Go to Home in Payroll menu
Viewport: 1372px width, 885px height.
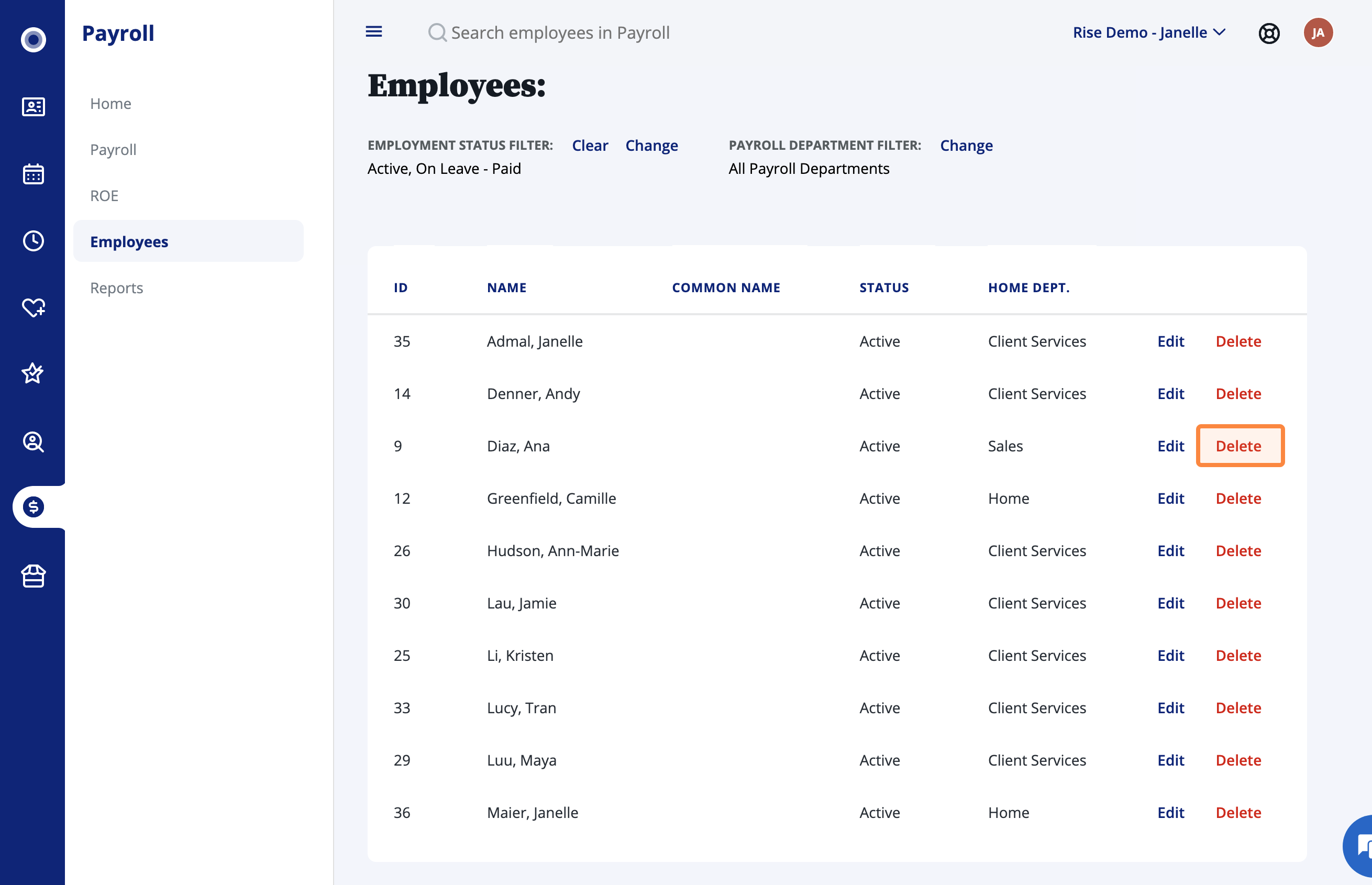pos(111,104)
